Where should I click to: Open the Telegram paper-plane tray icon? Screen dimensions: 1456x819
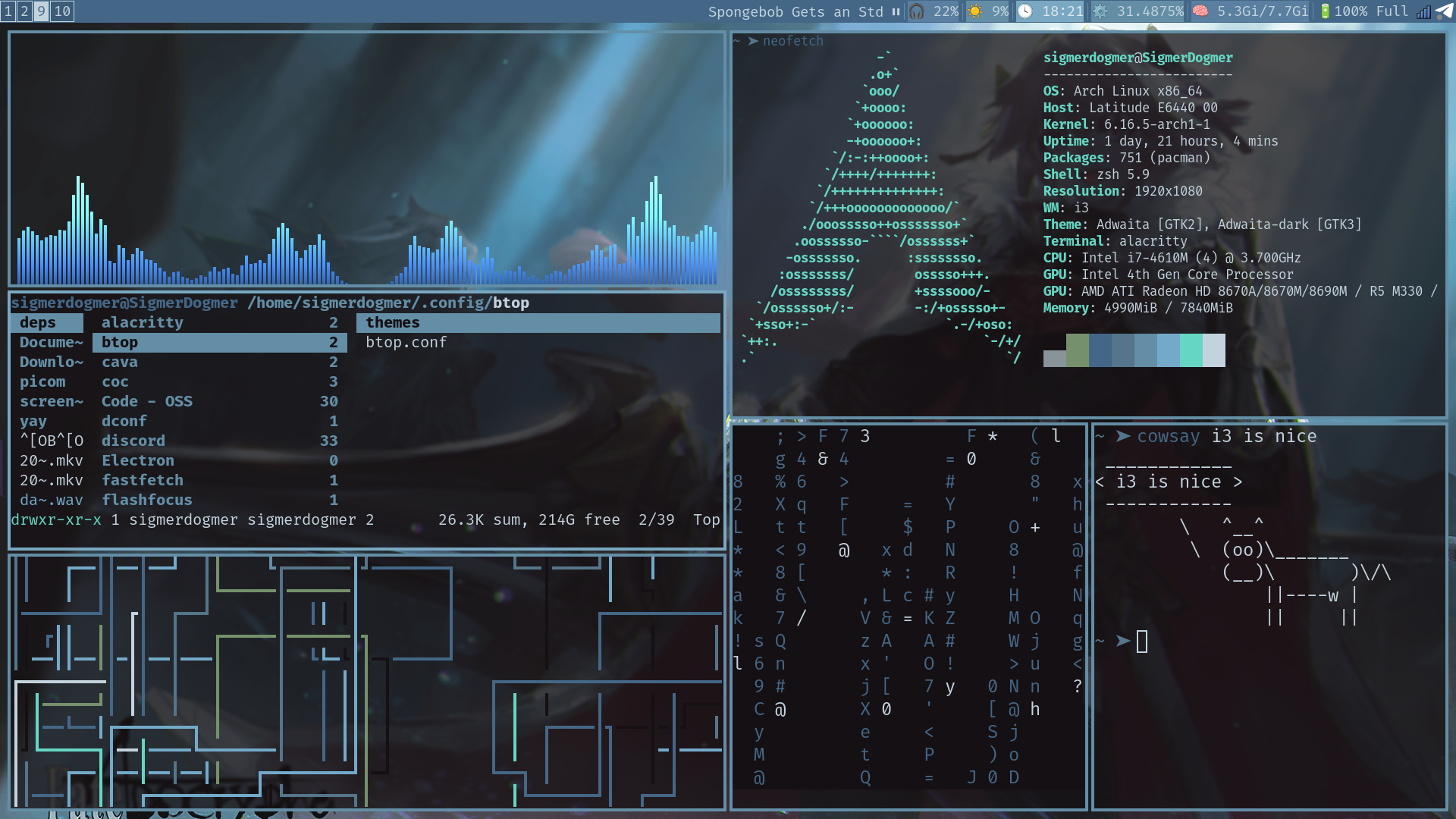1445,11
